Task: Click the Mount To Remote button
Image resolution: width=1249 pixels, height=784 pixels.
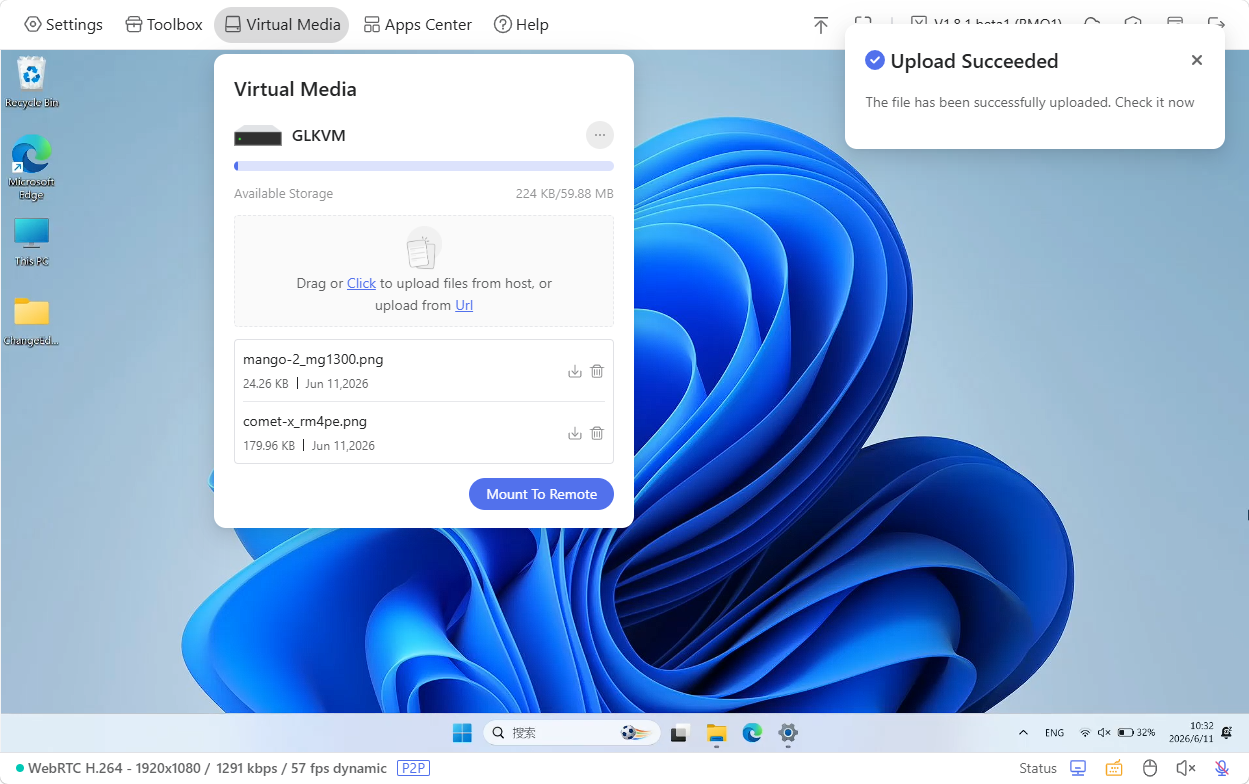Action: tap(541, 494)
